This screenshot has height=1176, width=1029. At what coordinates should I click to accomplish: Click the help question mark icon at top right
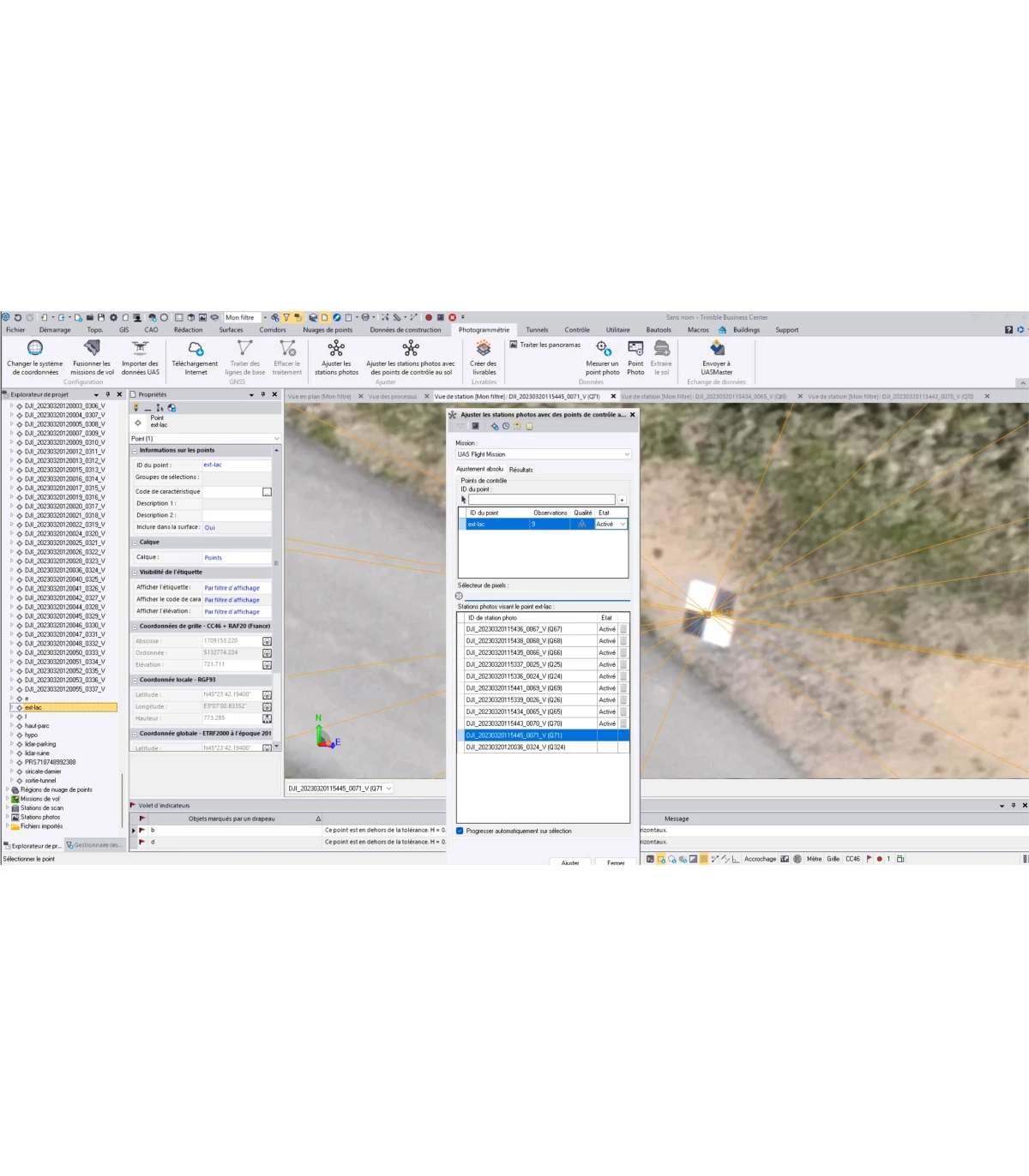tap(1008, 330)
